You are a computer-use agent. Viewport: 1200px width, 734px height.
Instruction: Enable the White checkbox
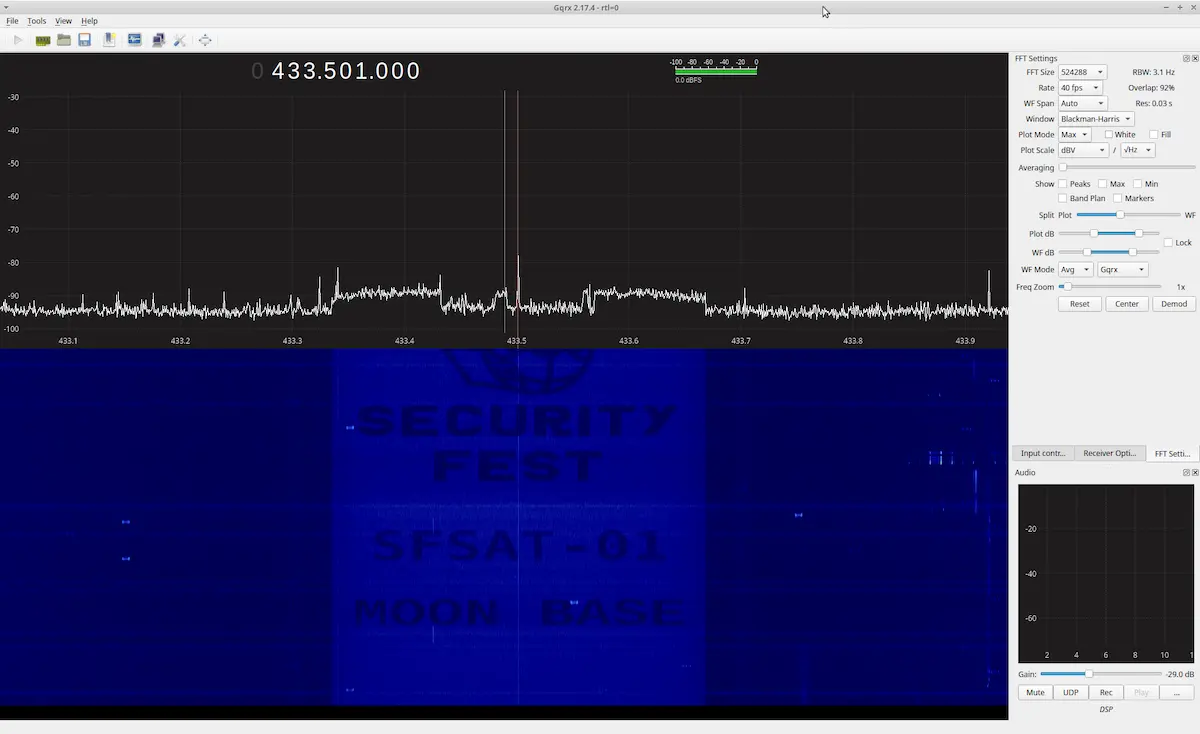pyautogui.click(x=1109, y=134)
